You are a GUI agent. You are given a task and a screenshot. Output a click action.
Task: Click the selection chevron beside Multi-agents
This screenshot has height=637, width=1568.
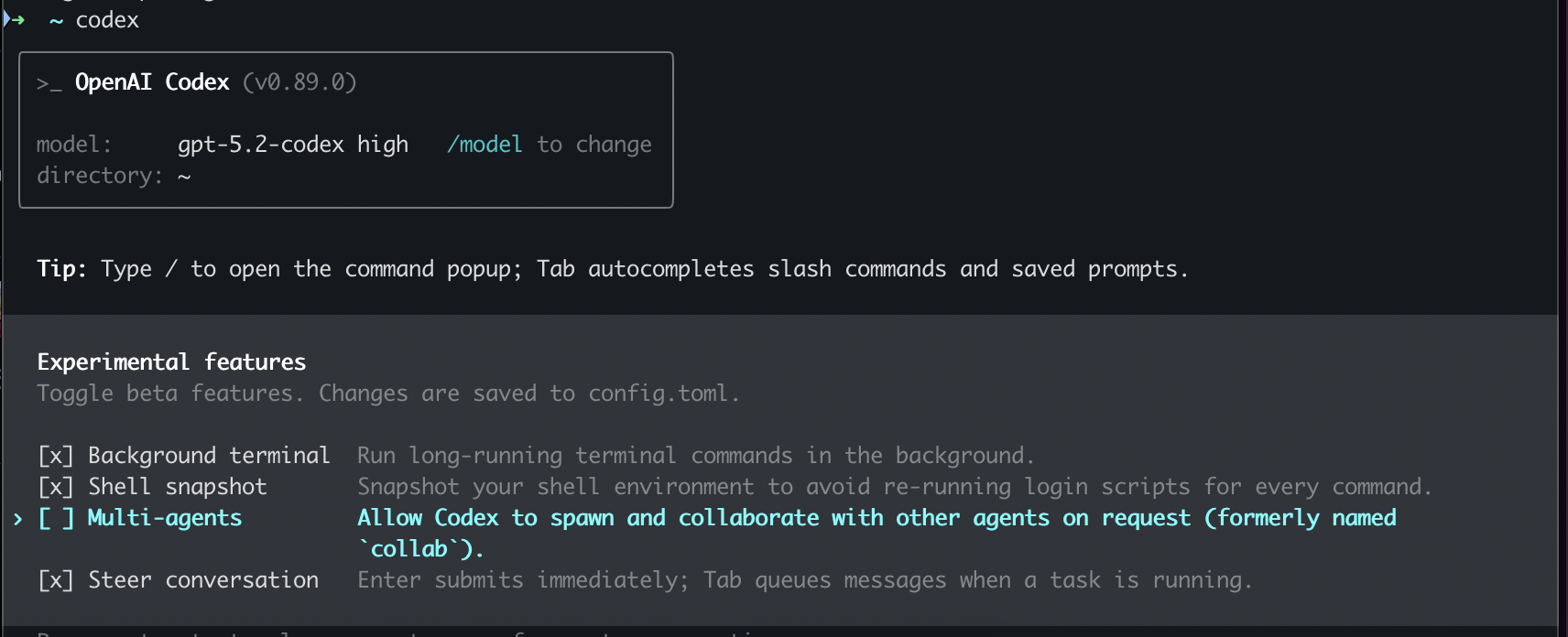[x=16, y=518]
